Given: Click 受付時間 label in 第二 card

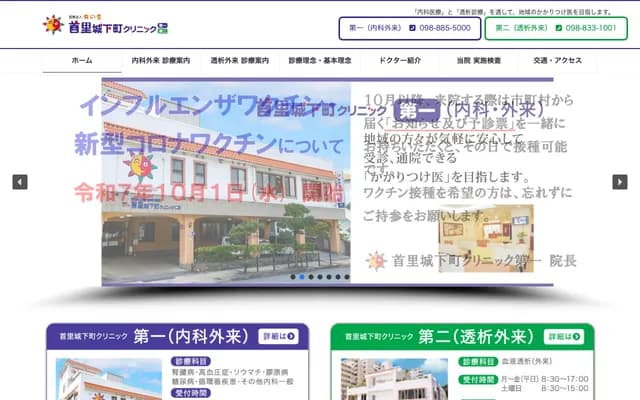Looking at the screenshot, I should 478,380.
